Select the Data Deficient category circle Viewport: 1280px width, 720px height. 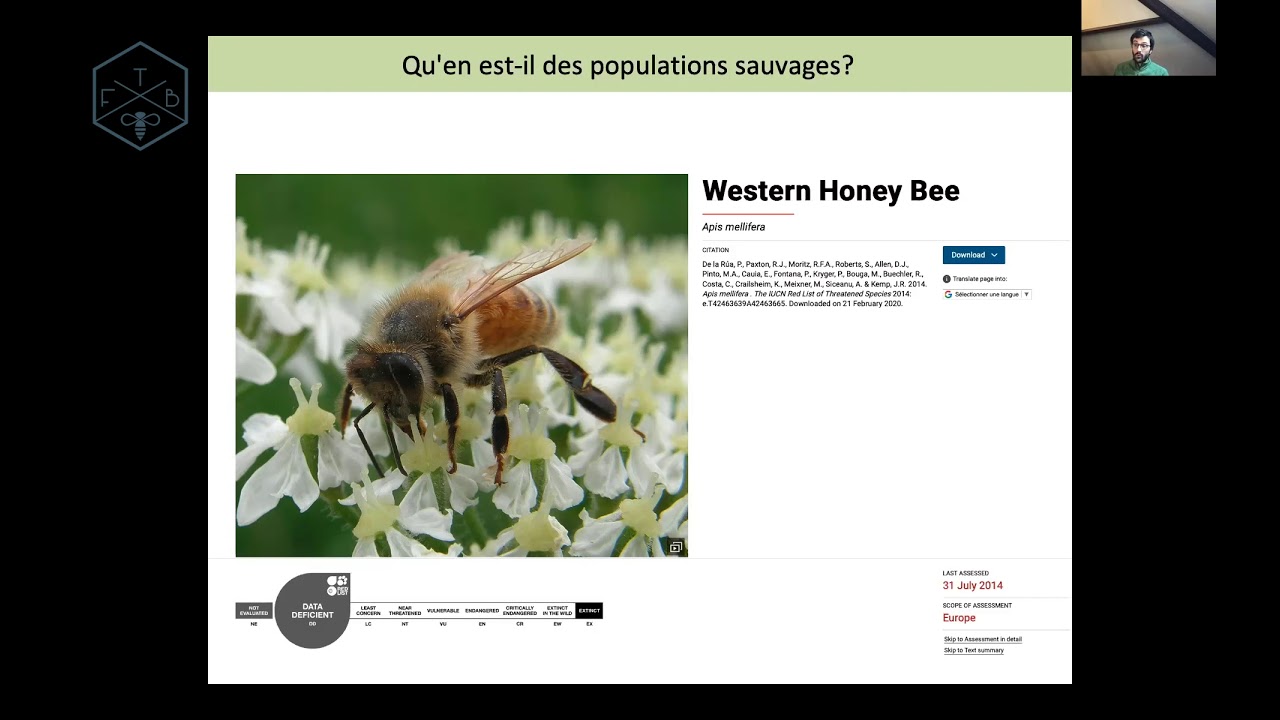(312, 610)
